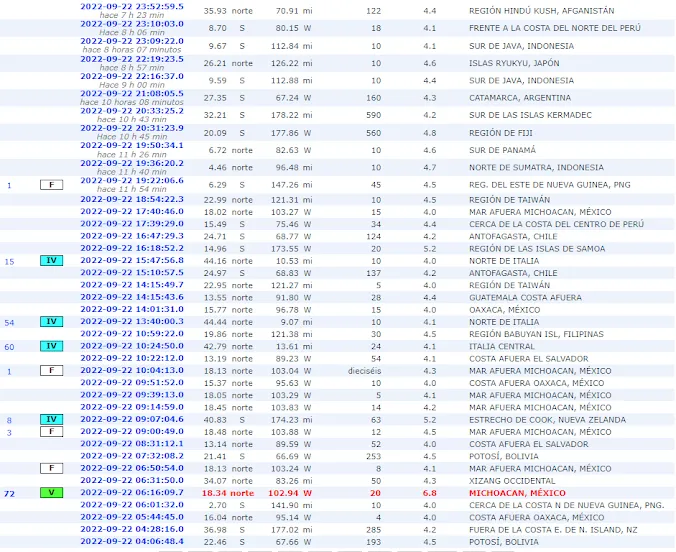Viewport: 676px width, 552px height.
Task: Open the 2022-09-22 22:16:37.0 event link
Action: pyautogui.click(x=132, y=76)
